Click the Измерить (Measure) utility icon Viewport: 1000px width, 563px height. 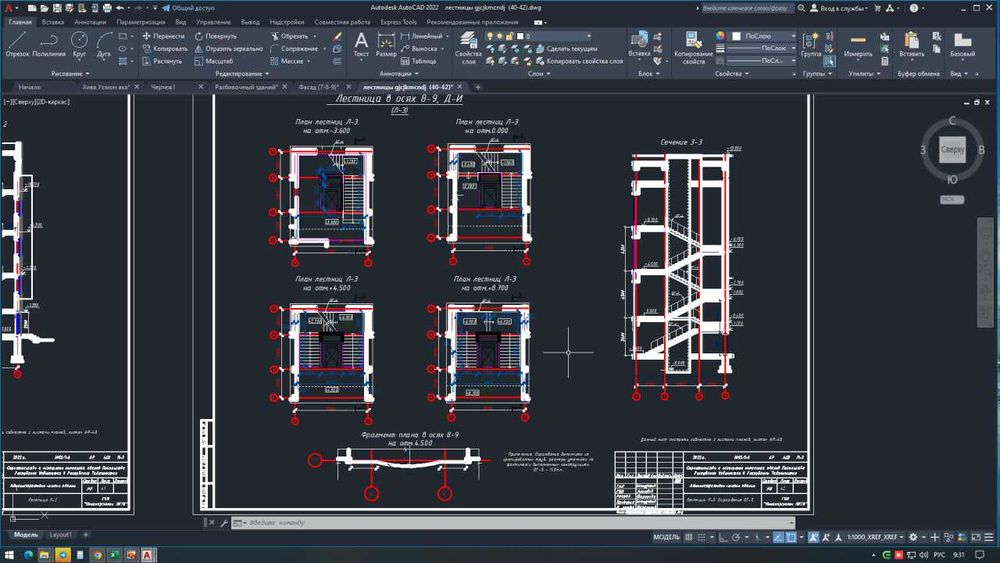pyautogui.click(x=858, y=43)
